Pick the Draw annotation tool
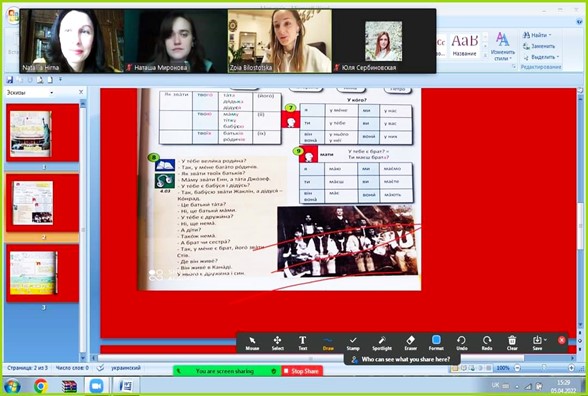 328,343
